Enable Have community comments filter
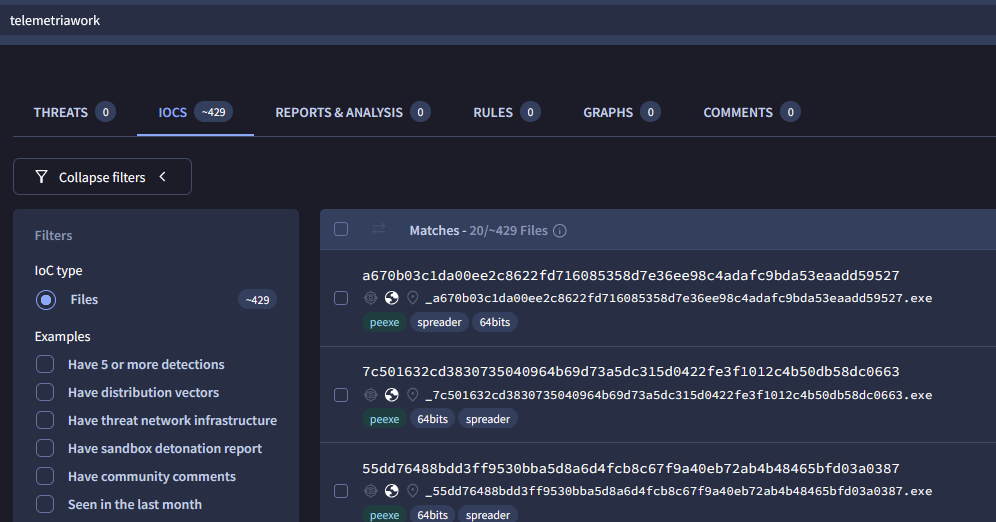The width and height of the screenshot is (996, 522). pyautogui.click(x=45, y=476)
